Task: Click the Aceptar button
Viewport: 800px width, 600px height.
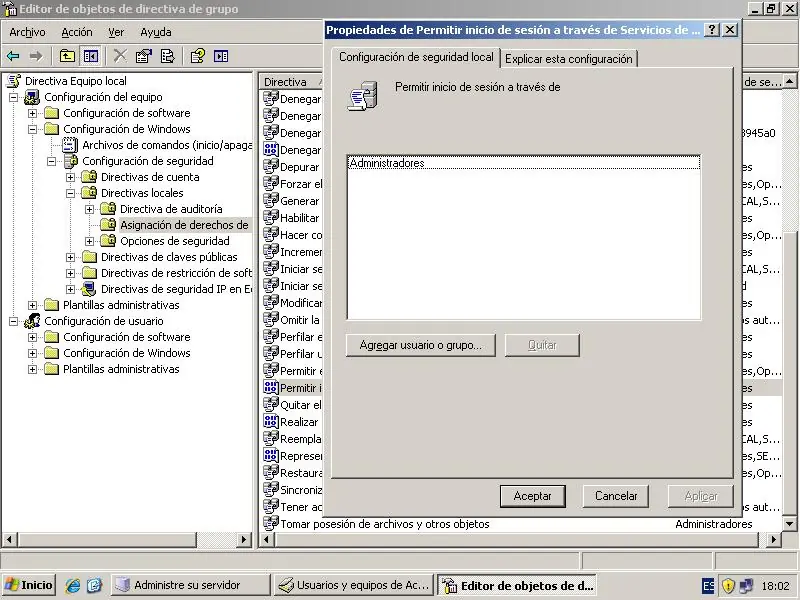Action: pyautogui.click(x=533, y=496)
